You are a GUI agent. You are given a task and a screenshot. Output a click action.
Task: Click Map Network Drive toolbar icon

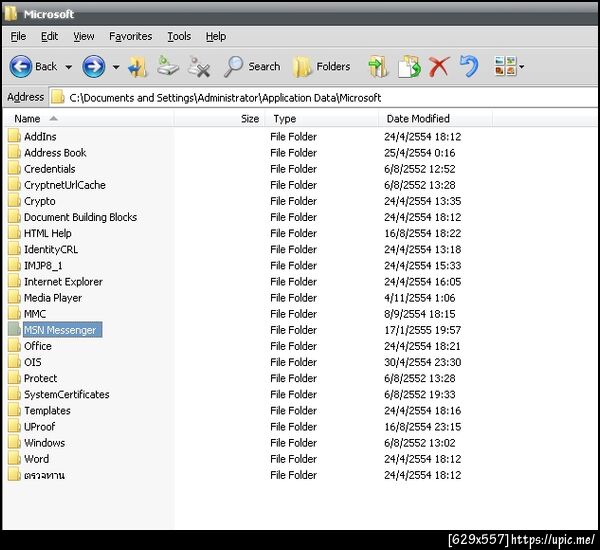(x=168, y=66)
